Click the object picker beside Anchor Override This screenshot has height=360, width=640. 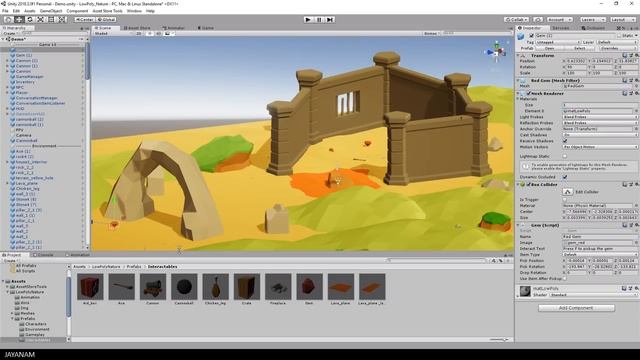click(636, 129)
